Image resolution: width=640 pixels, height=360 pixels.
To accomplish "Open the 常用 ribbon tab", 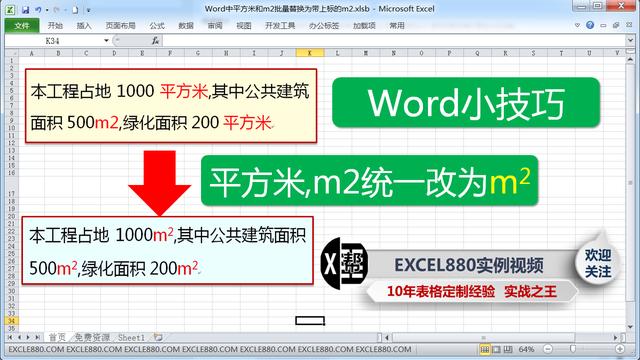I will tap(397, 25).
